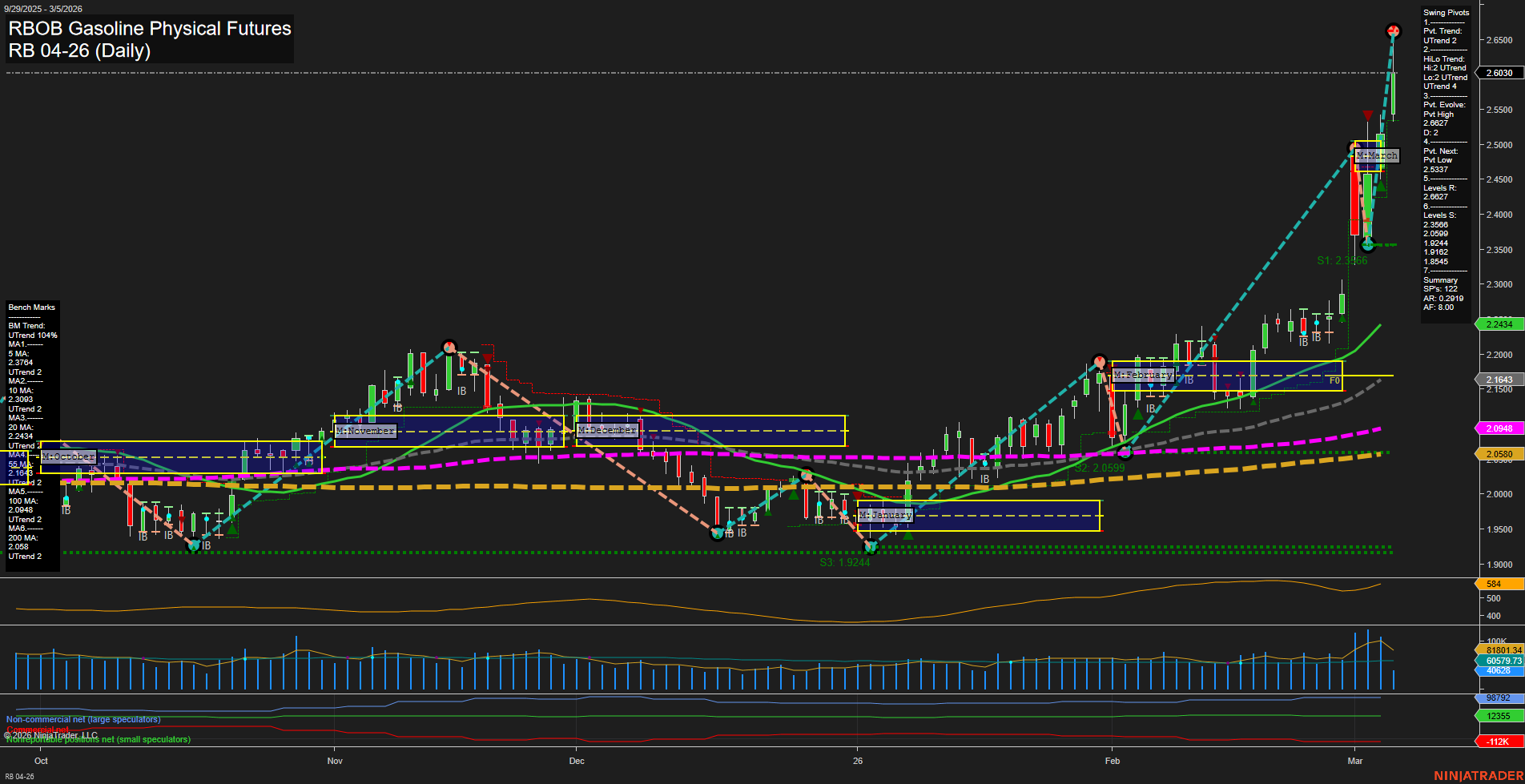Click the copyright 2026 NinjaTrader, LLC text
Image resolution: width=1525 pixels, height=784 pixels.
tap(51, 734)
